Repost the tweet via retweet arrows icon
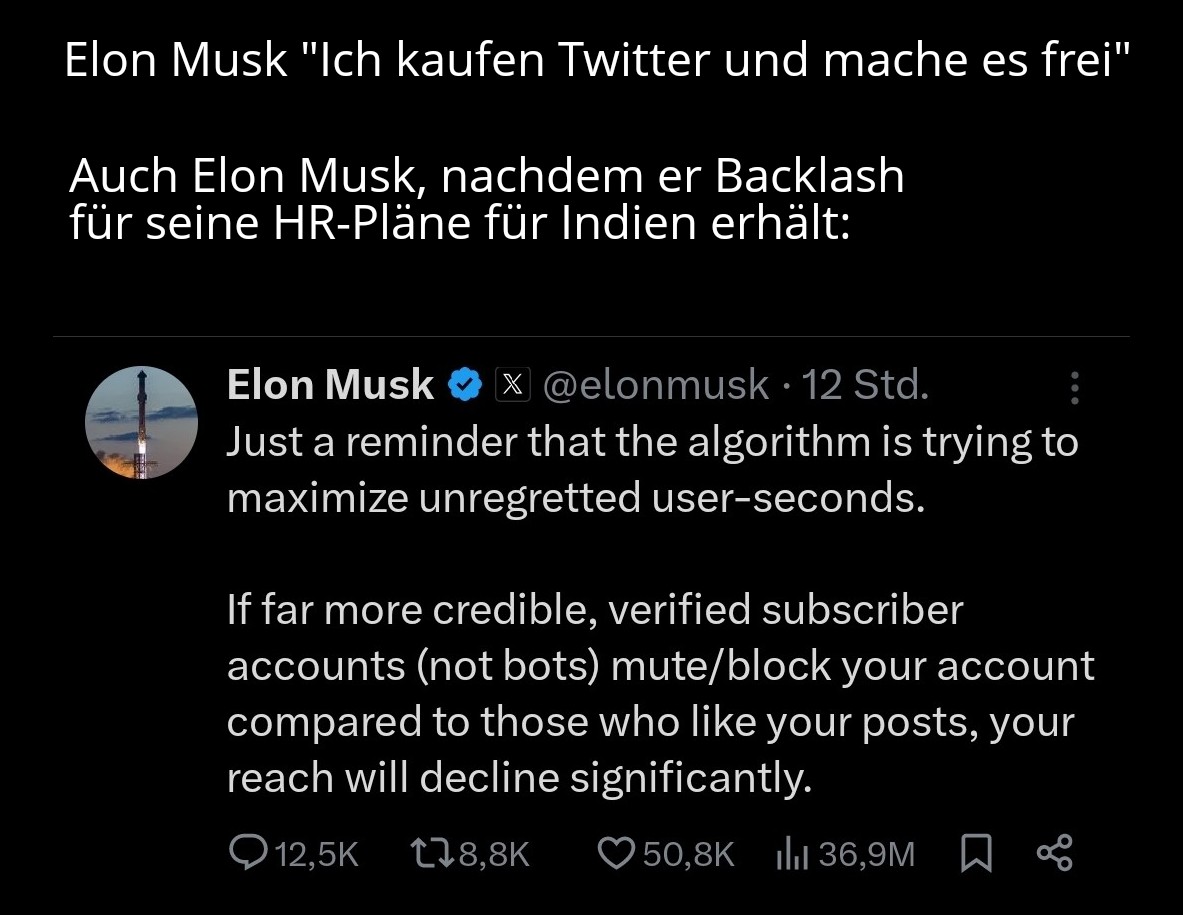 [432, 853]
